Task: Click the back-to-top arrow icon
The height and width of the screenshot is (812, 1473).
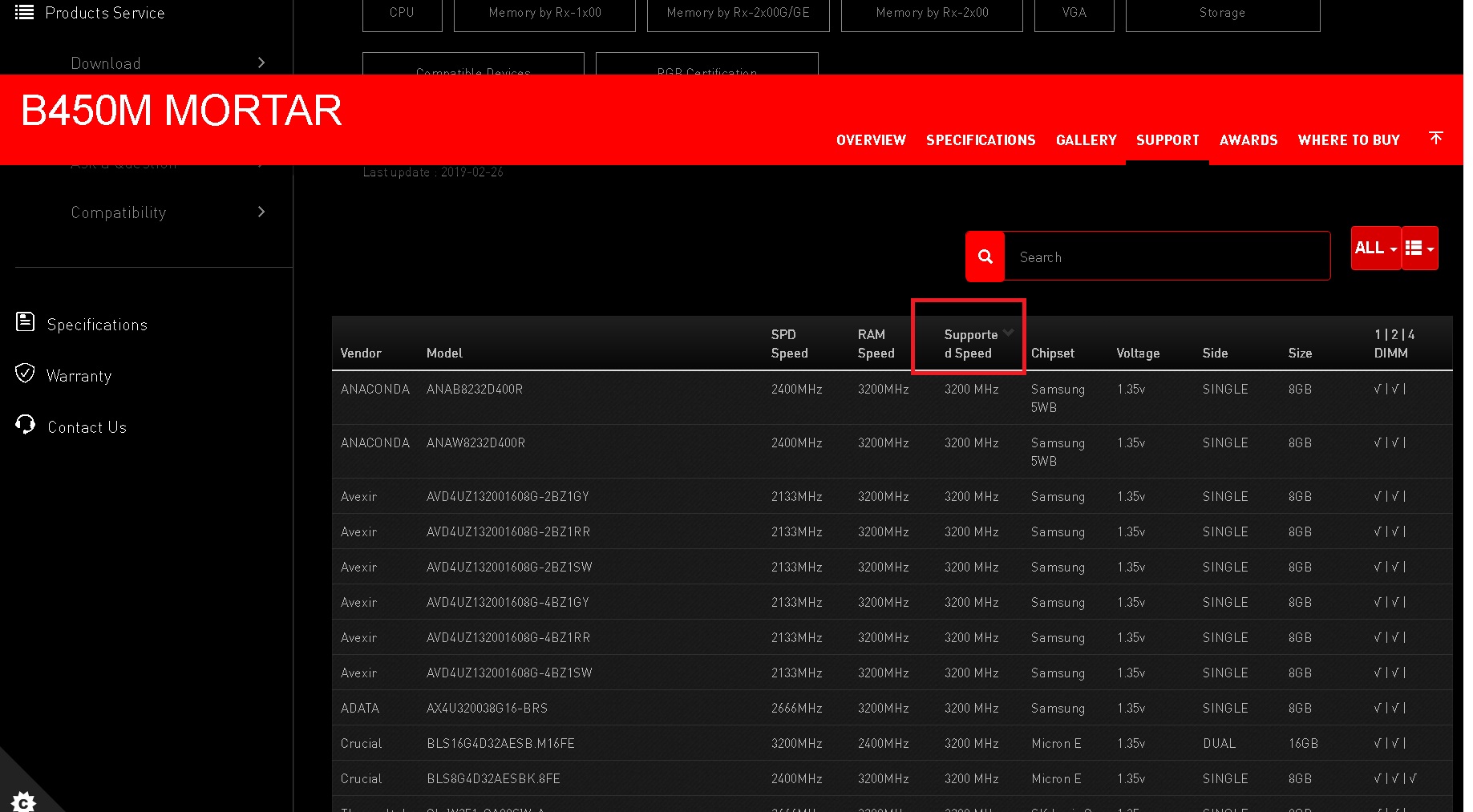Action: point(1436,138)
